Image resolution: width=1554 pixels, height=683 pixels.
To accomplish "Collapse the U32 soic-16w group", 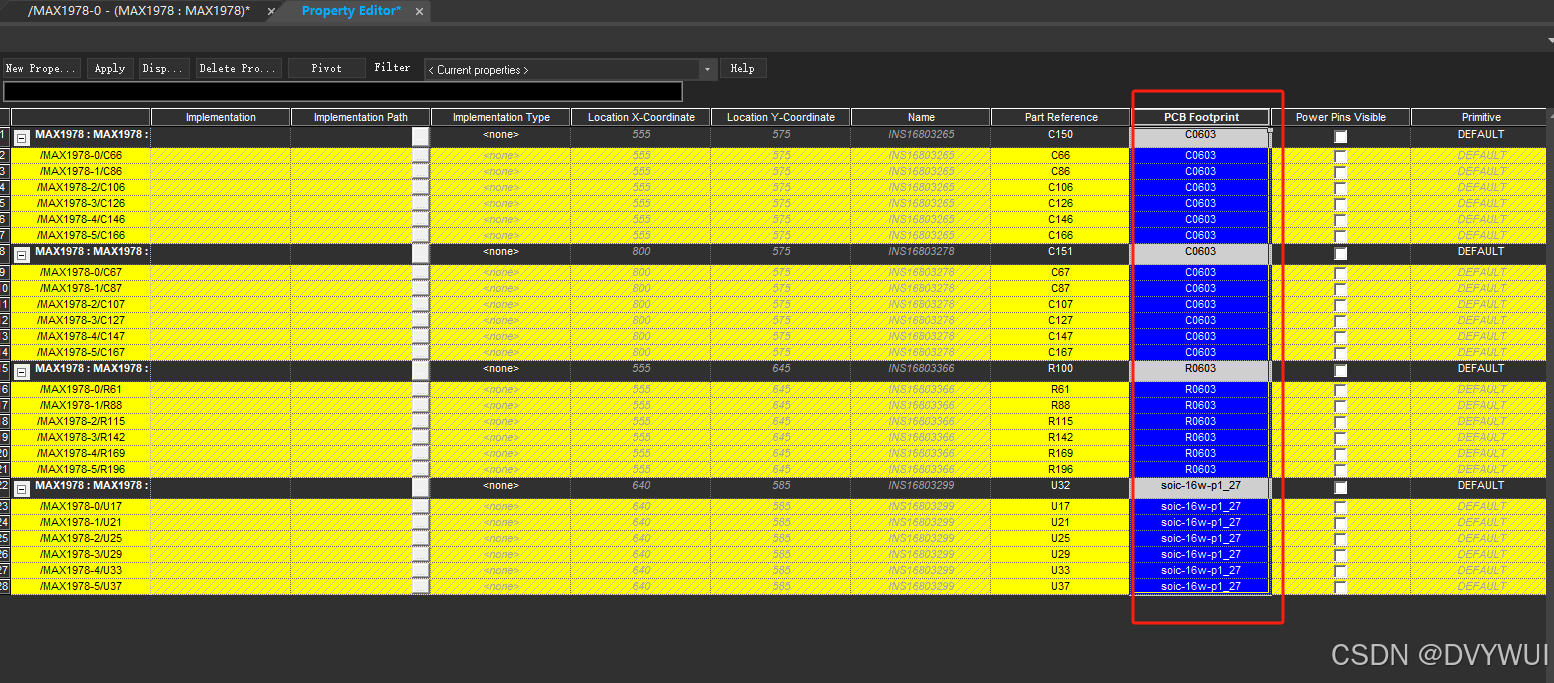I will pos(21,487).
